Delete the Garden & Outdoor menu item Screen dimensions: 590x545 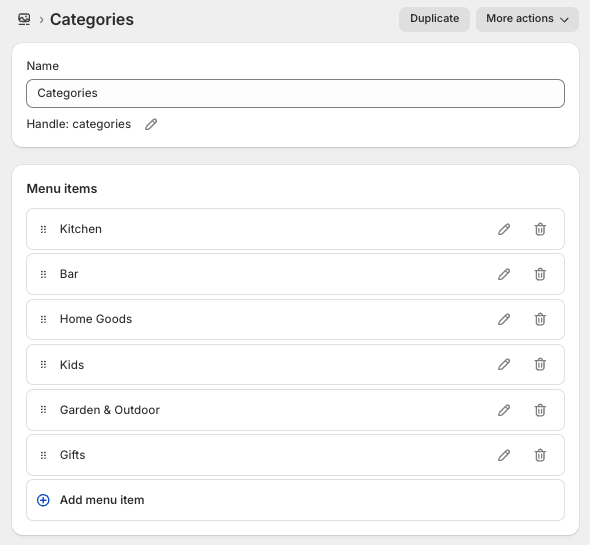point(540,410)
